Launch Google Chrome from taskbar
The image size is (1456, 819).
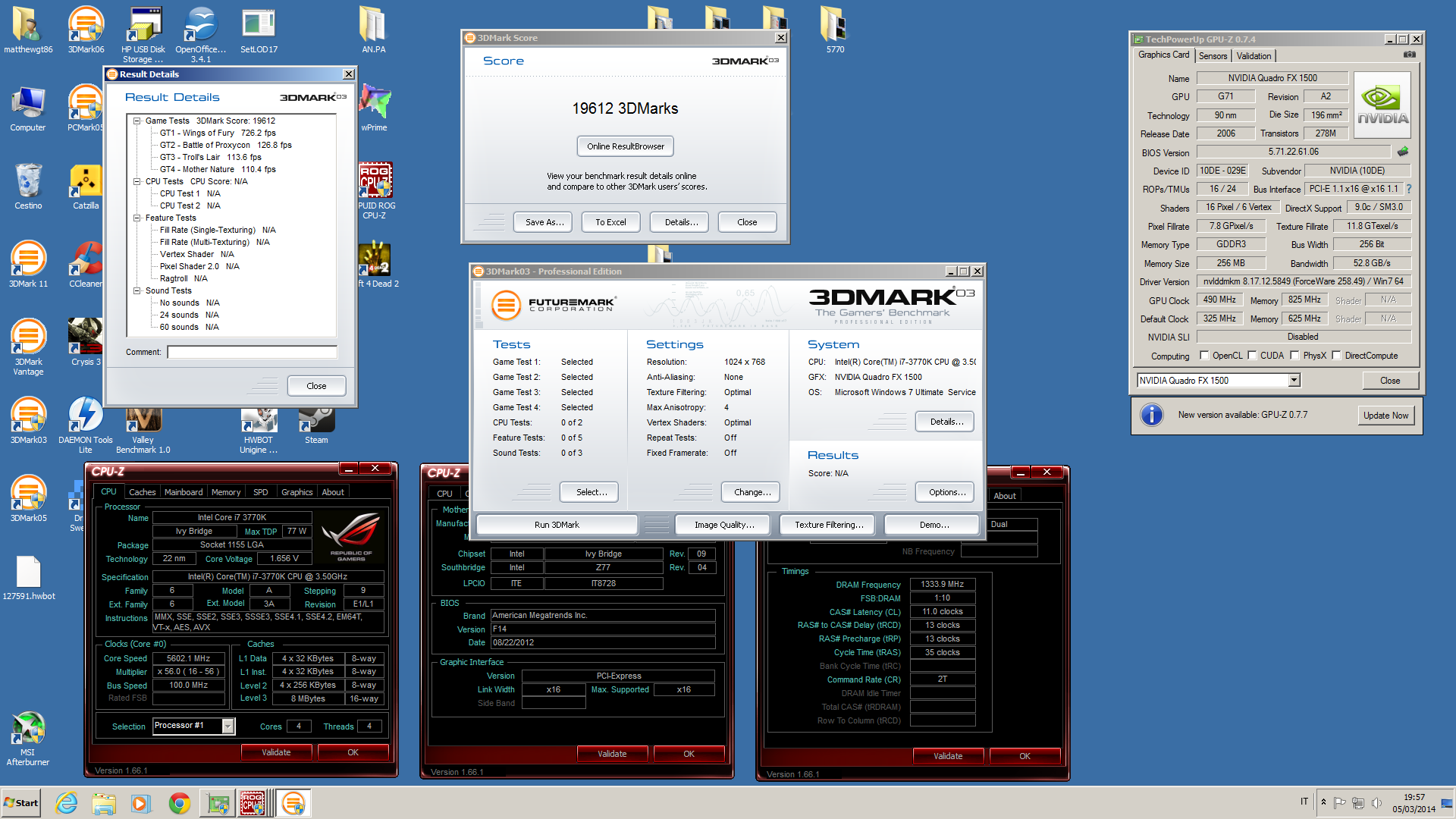click(x=180, y=803)
